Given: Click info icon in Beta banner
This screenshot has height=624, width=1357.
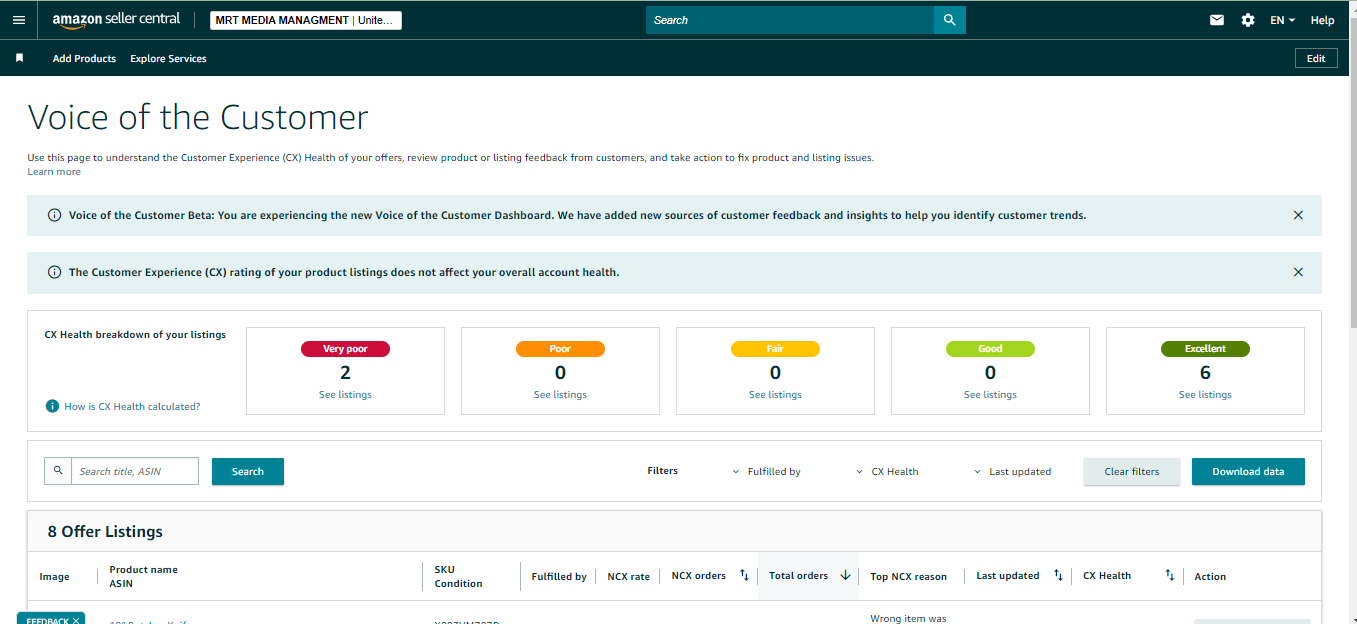Looking at the screenshot, I should click(x=55, y=215).
